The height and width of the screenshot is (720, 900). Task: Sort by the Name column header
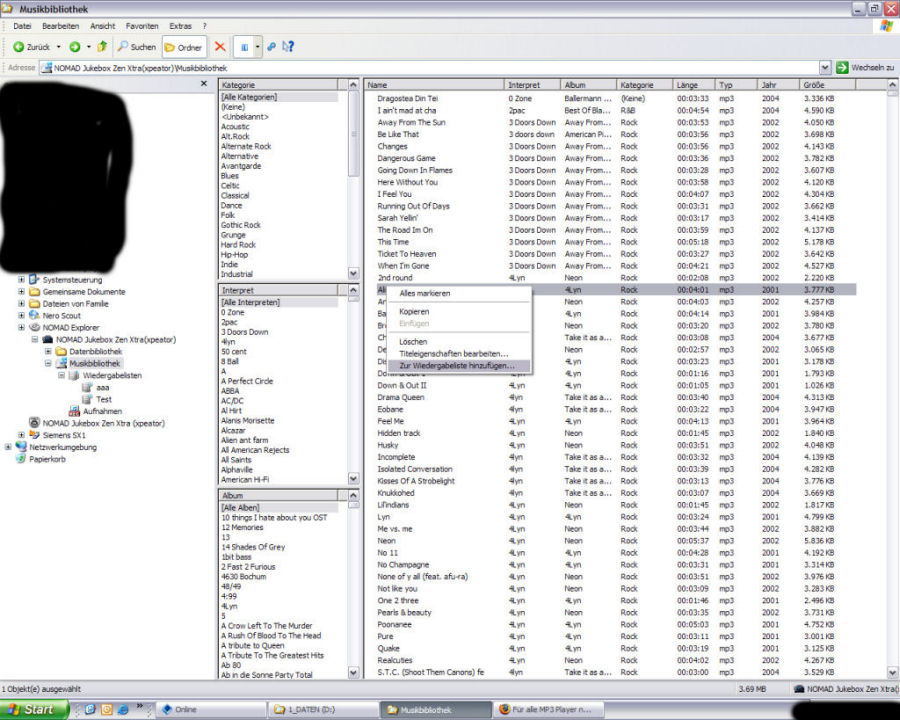(x=434, y=85)
